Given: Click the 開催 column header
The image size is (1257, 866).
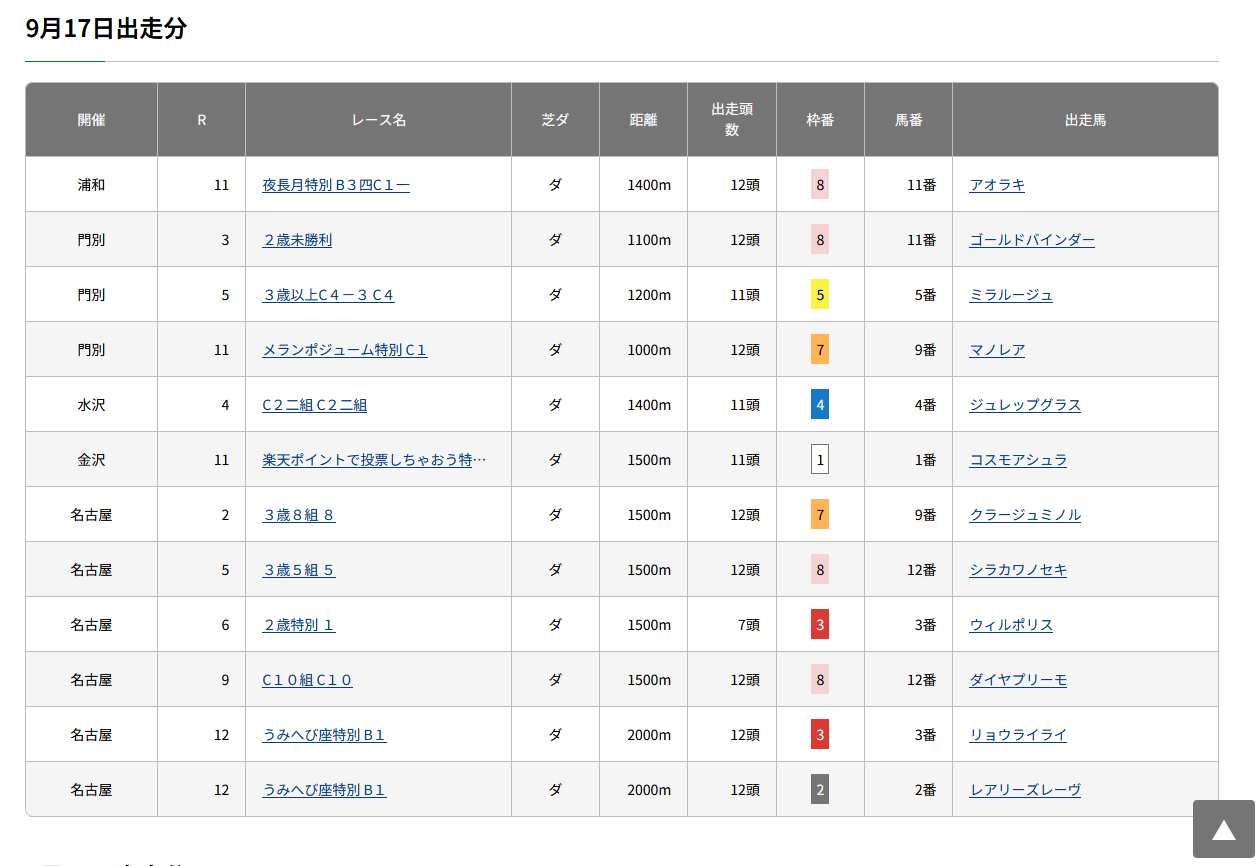Looking at the screenshot, I should pyautogui.click(x=91, y=120).
